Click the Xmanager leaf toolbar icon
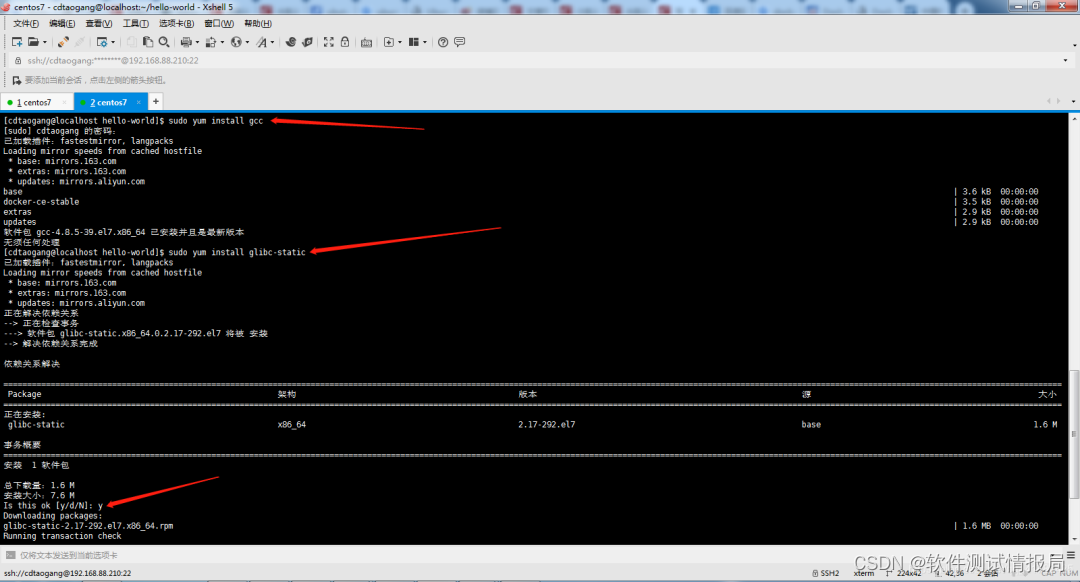This screenshot has height=582, width=1080. [x=307, y=42]
